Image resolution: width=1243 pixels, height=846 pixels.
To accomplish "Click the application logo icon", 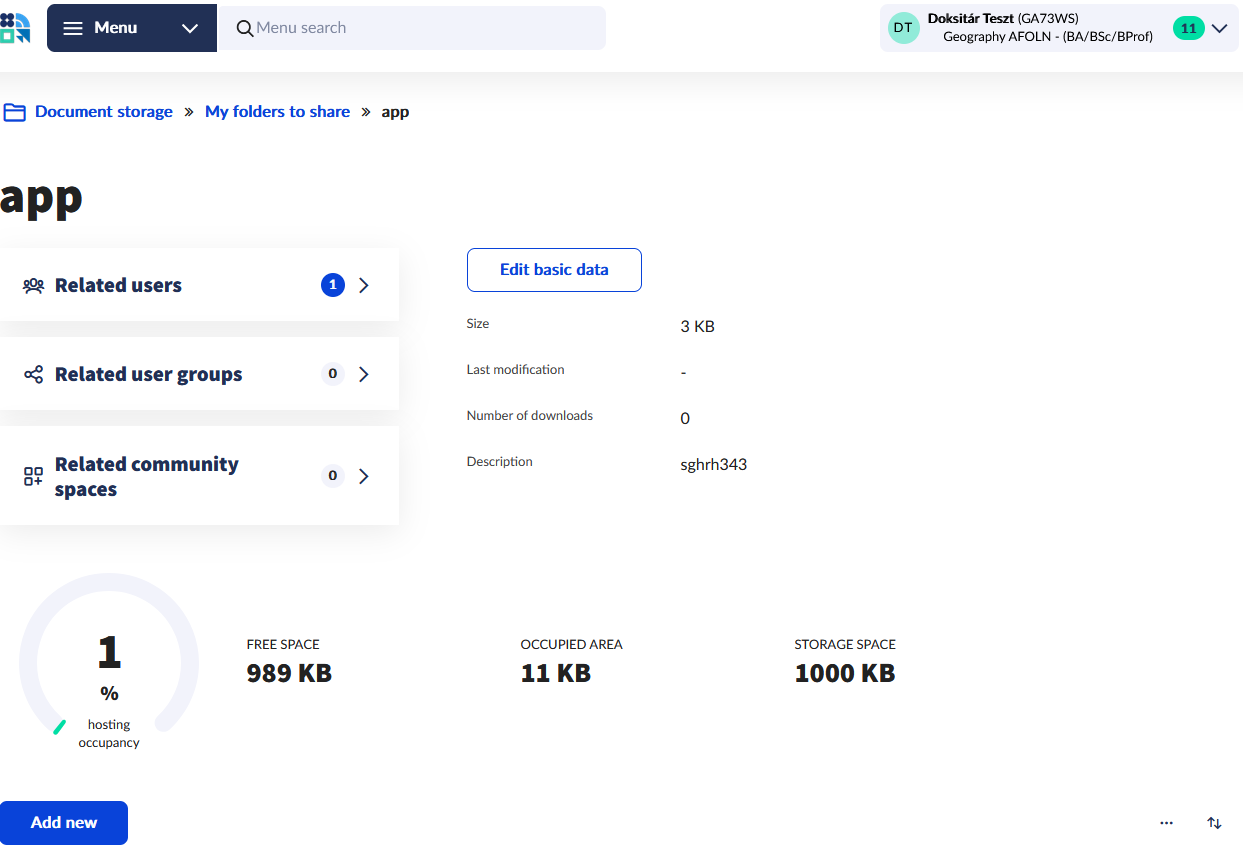I will pyautogui.click(x=15, y=28).
